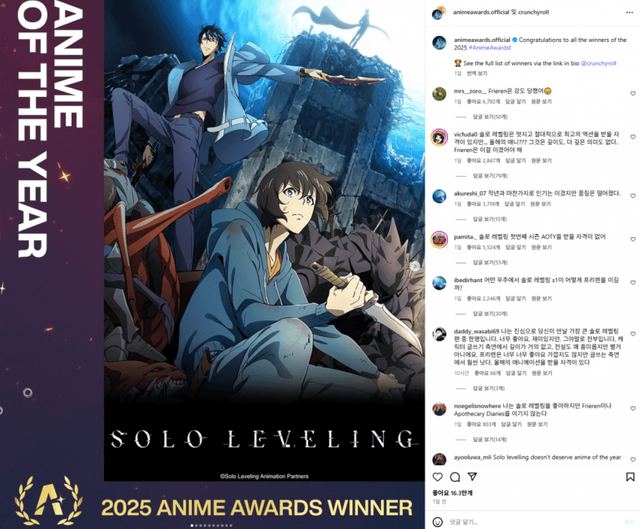Like vicfuda0 comment heart
Image resolution: width=640 pixels, height=529 pixels.
click(x=633, y=137)
